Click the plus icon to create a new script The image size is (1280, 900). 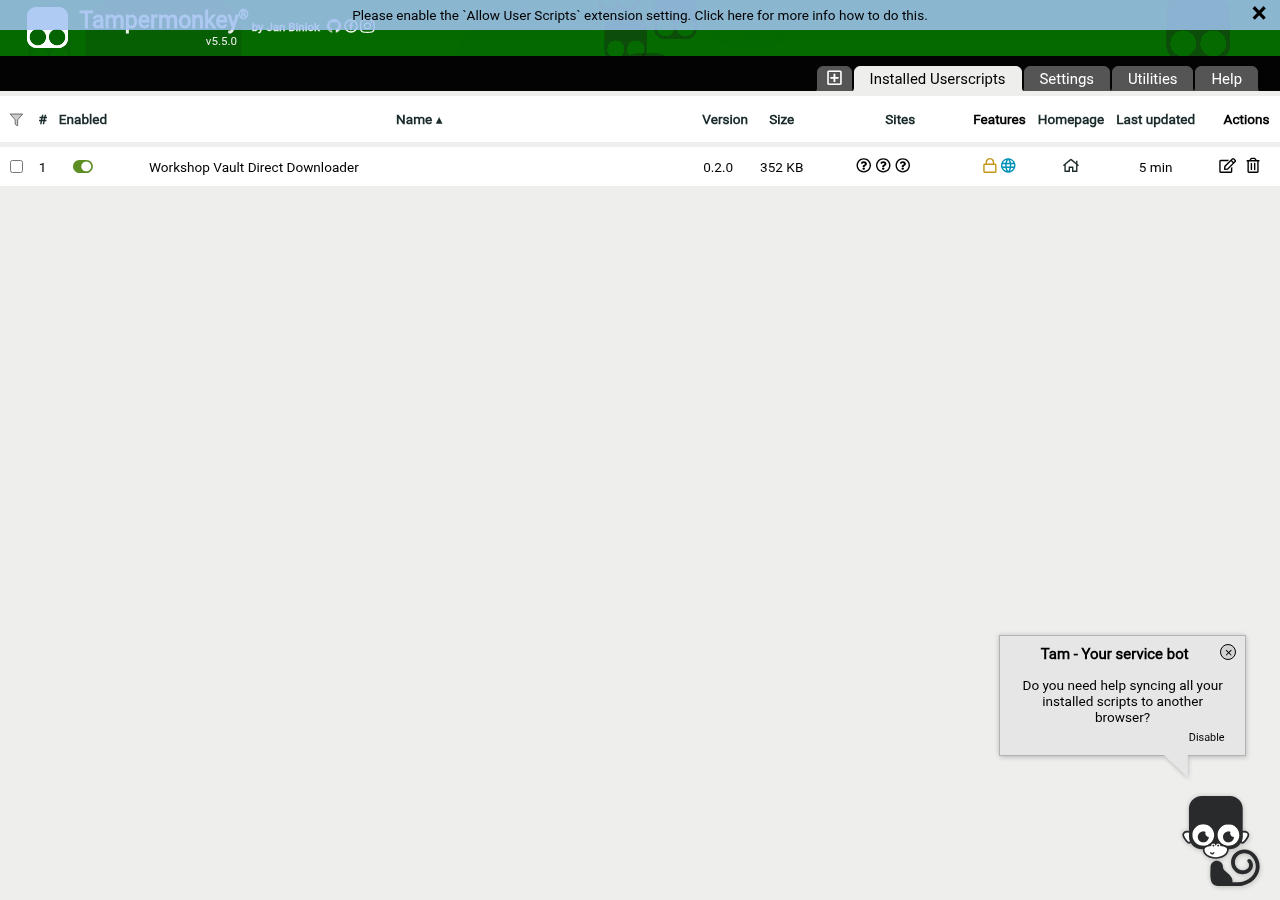pos(834,78)
